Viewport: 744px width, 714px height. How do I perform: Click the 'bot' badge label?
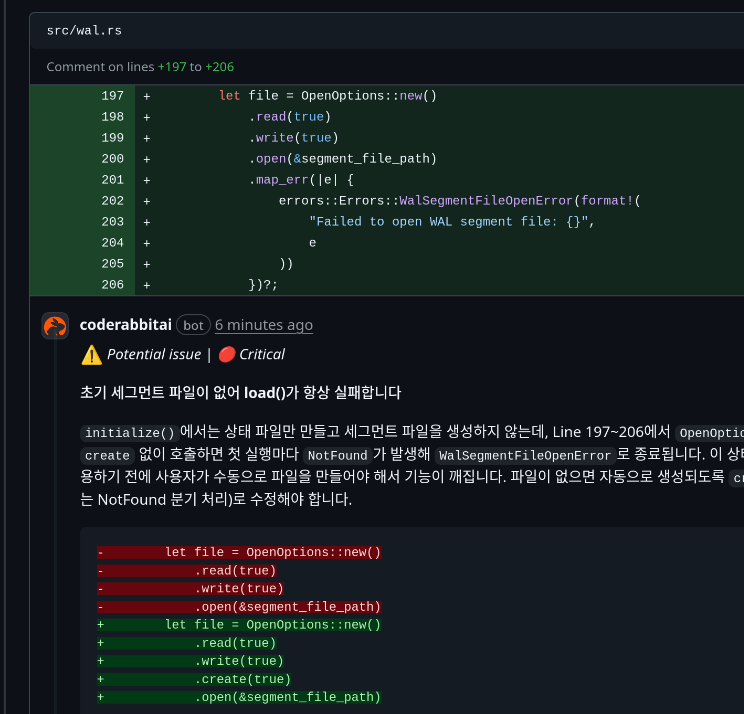click(x=193, y=325)
